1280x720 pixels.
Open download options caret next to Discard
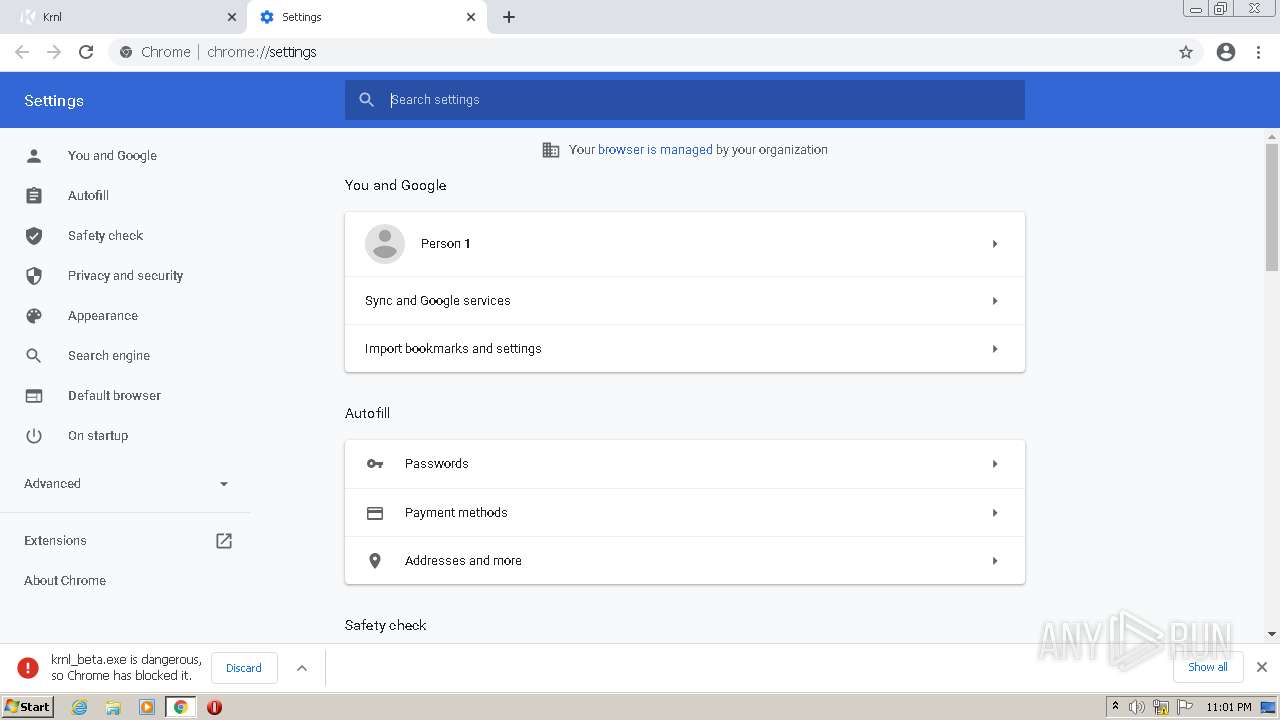pyautogui.click(x=302, y=668)
